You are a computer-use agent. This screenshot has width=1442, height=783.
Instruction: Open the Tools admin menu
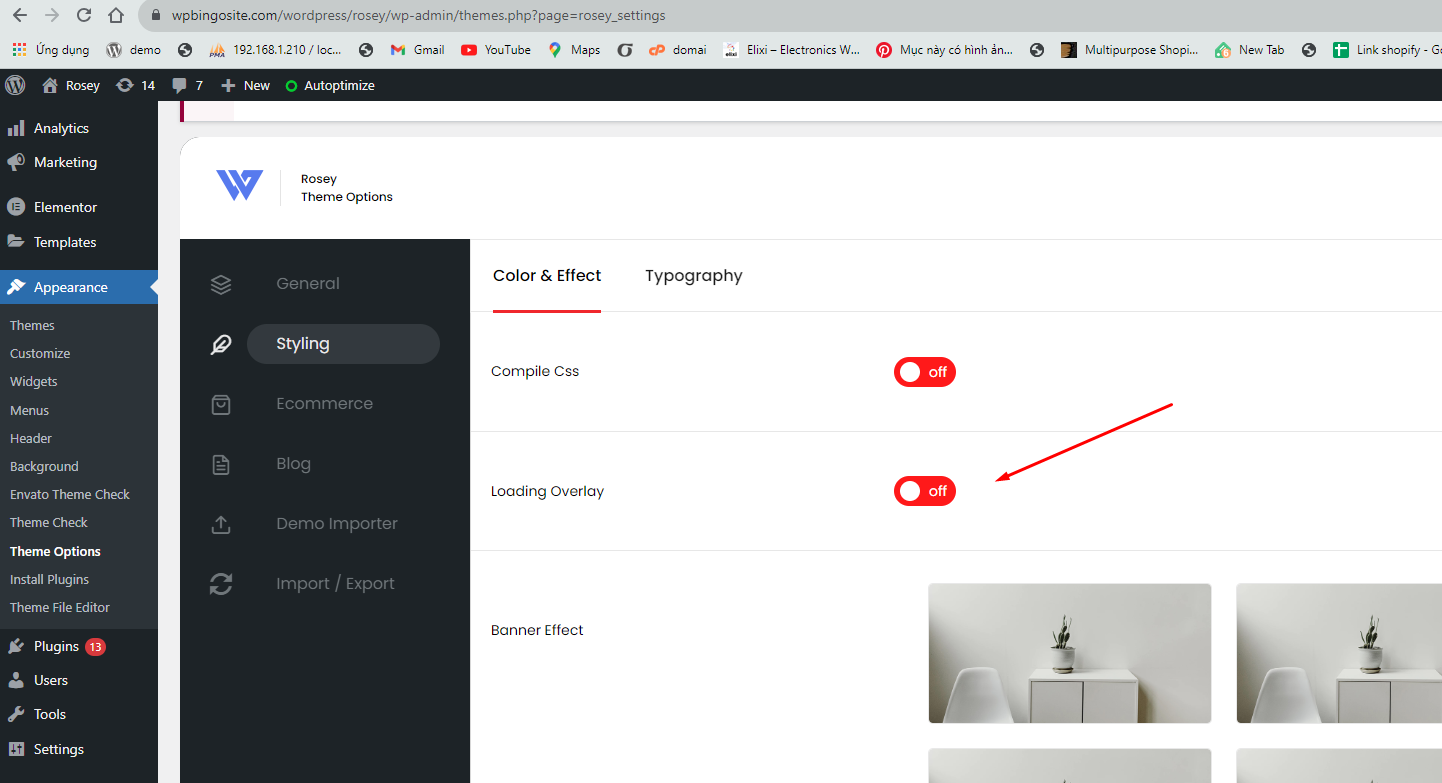(x=79, y=714)
